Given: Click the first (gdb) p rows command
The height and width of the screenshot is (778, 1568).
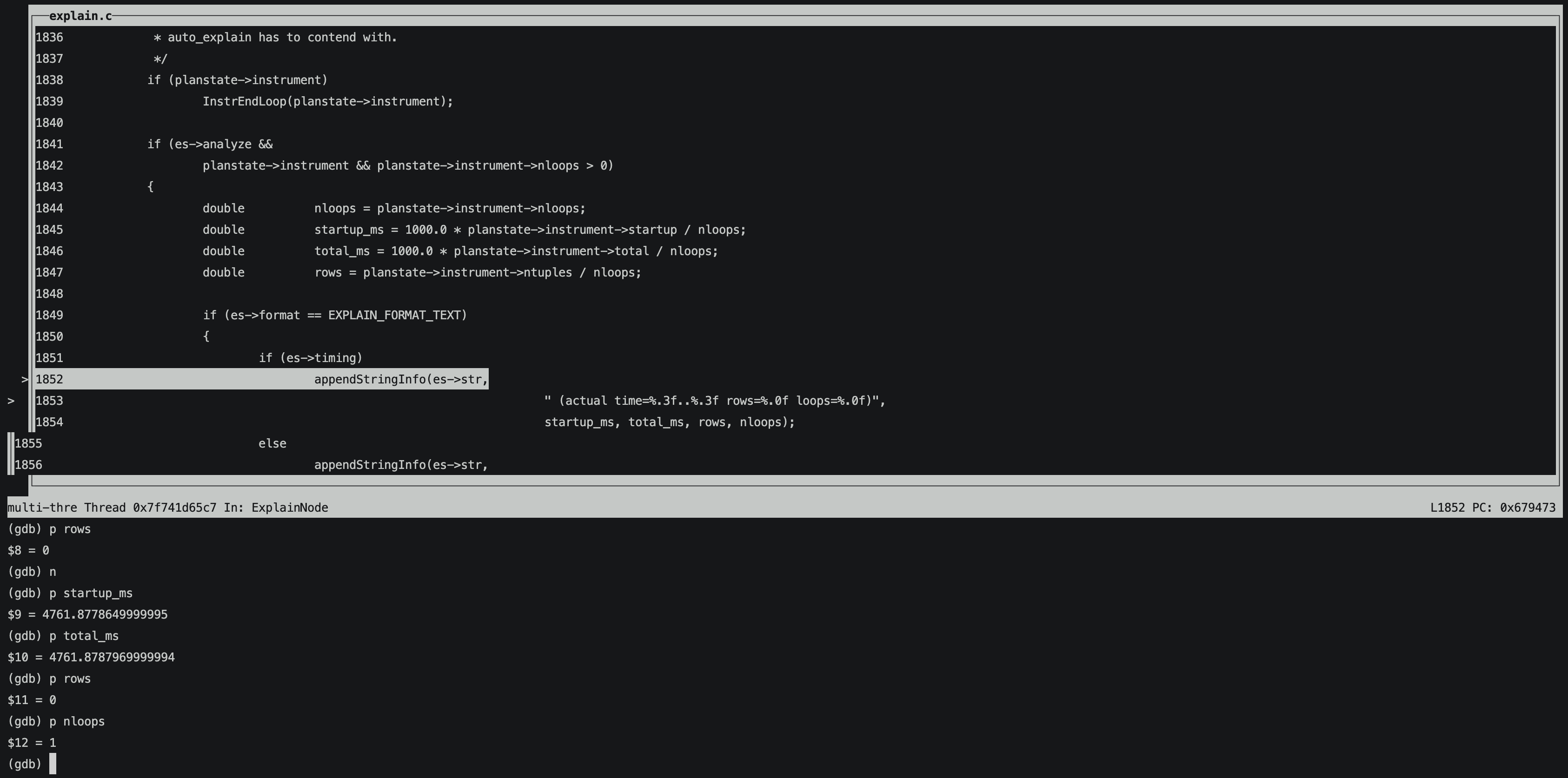Looking at the screenshot, I should click(x=49, y=529).
